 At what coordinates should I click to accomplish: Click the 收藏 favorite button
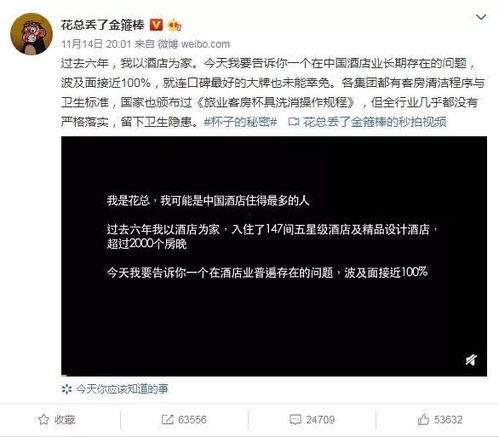click(x=57, y=420)
